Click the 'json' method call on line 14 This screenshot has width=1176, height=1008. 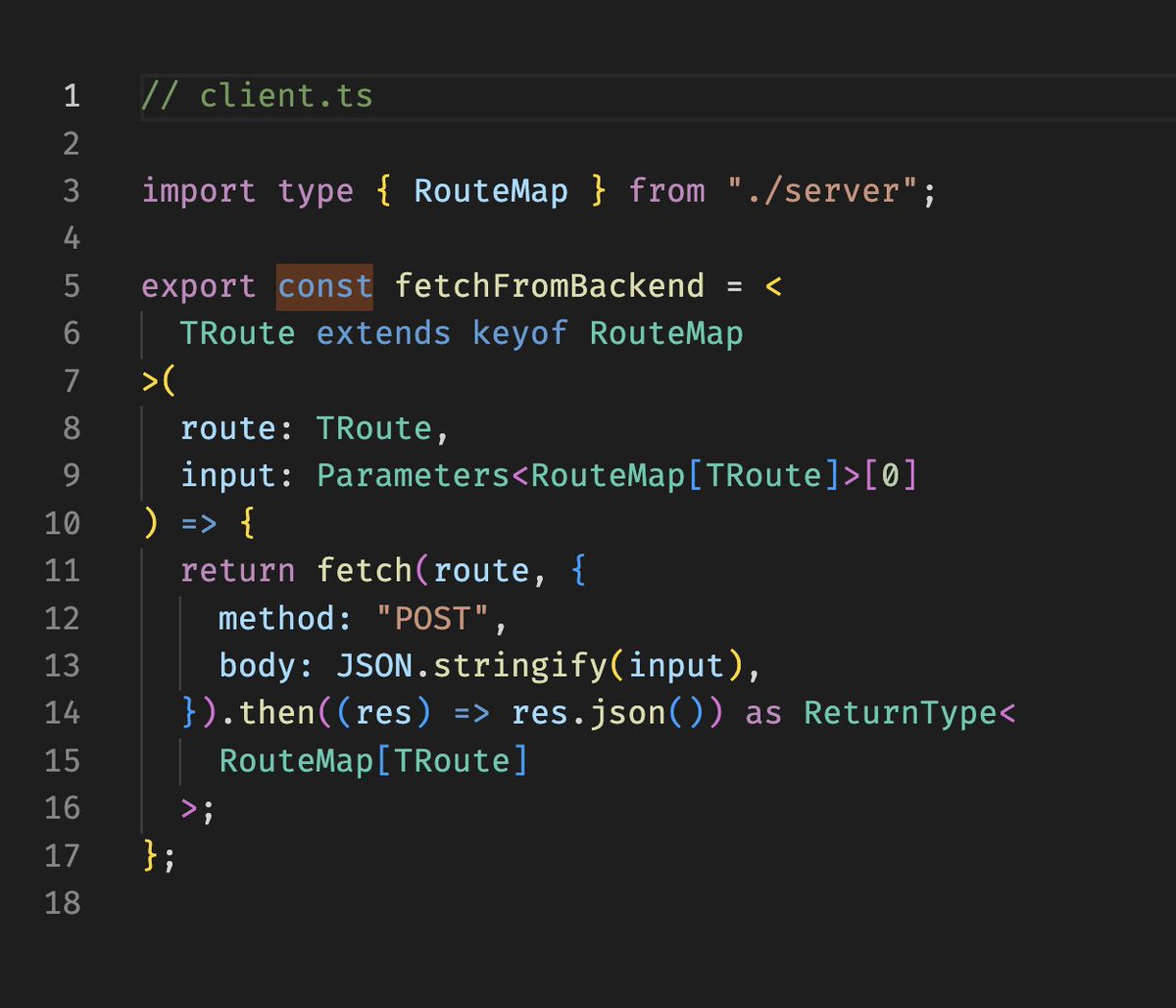[627, 713]
